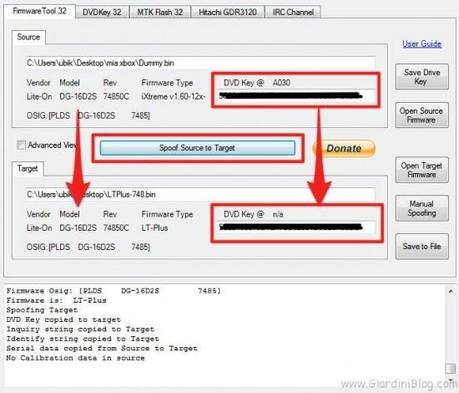Click Save to File button

click(422, 247)
